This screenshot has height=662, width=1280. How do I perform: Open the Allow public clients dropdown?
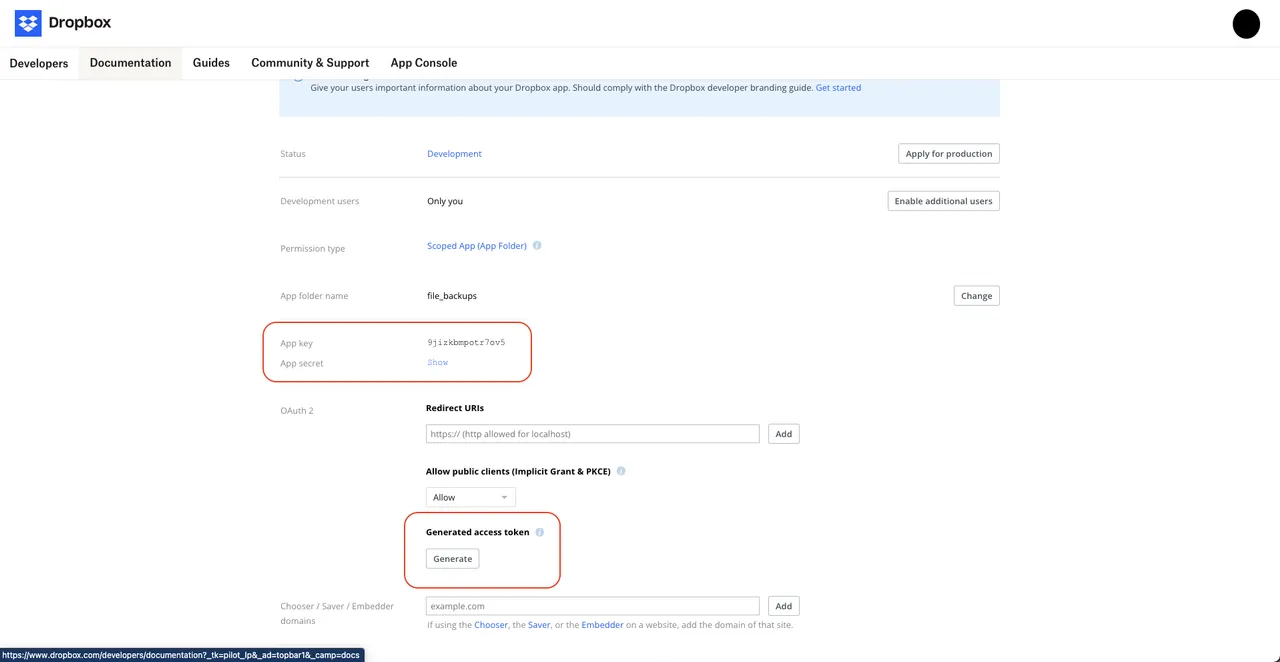pos(471,497)
